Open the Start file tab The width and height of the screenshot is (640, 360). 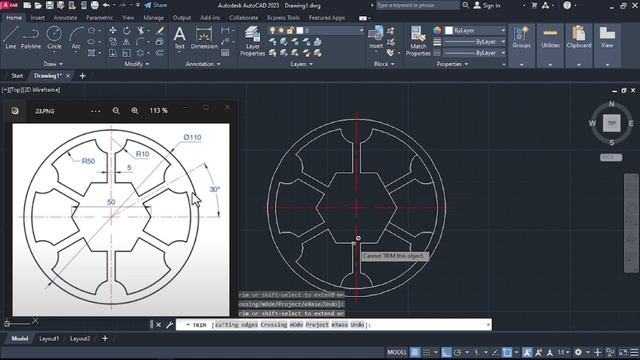coord(17,76)
